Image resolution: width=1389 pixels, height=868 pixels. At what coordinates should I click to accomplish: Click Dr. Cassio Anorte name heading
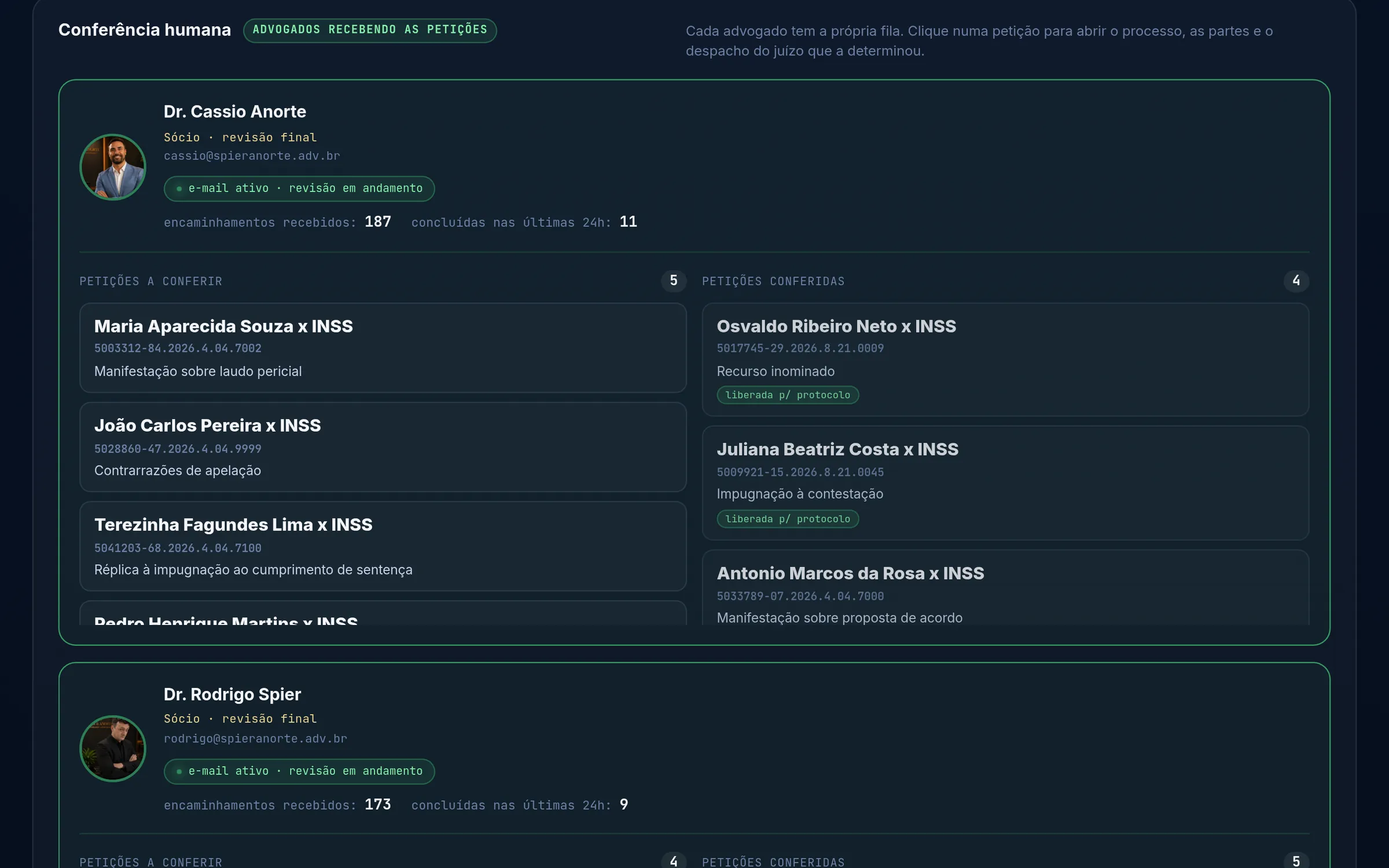coord(235,112)
